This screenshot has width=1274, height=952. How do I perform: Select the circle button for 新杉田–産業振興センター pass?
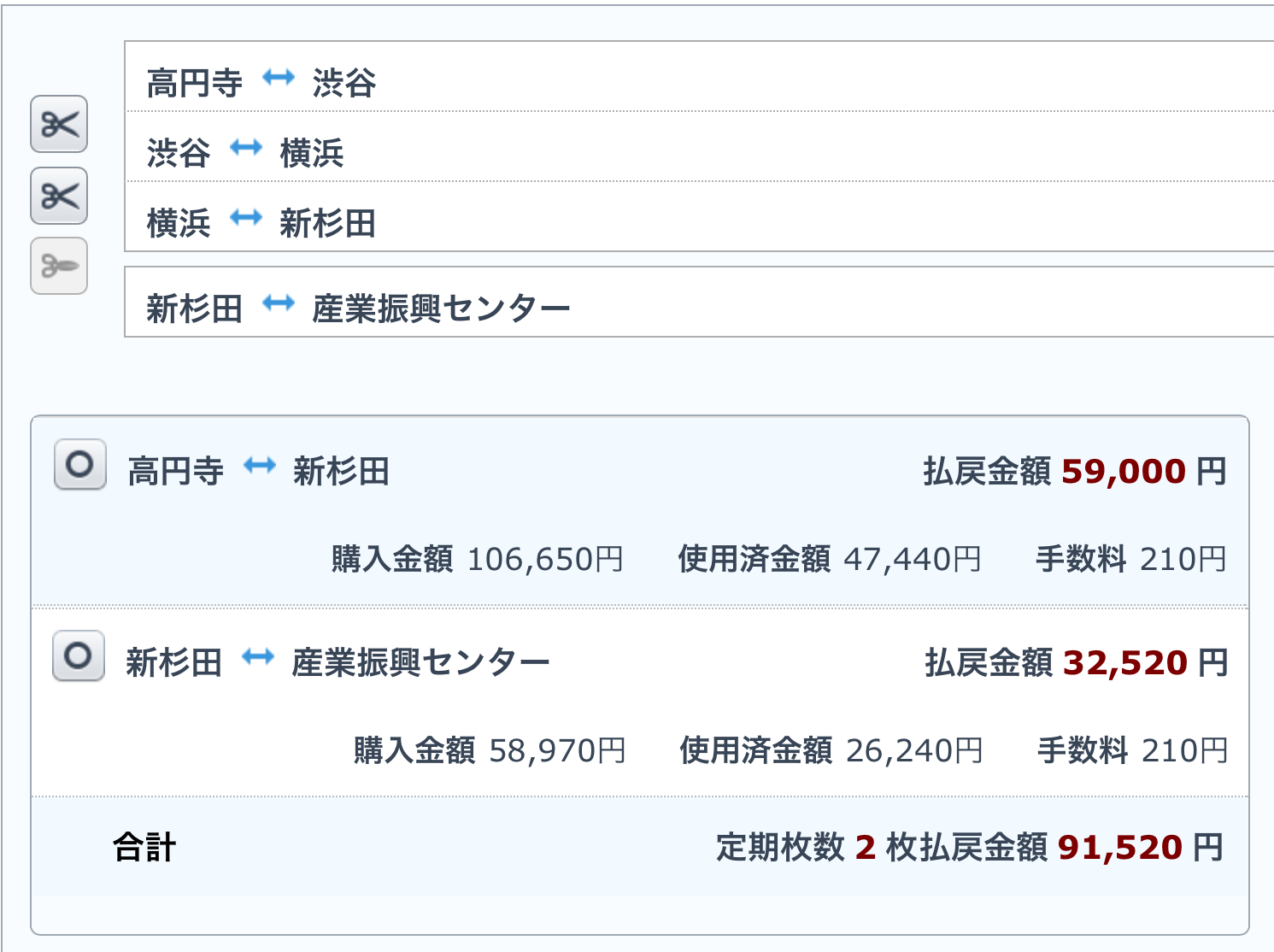(x=79, y=656)
